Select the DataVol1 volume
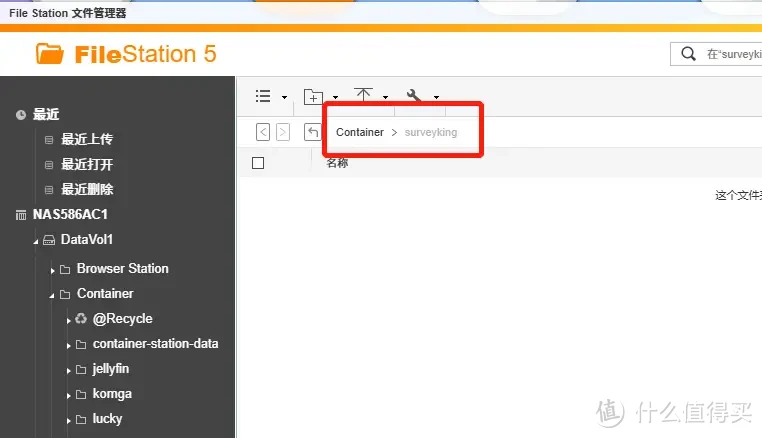This screenshot has width=762, height=438. click(x=87, y=239)
